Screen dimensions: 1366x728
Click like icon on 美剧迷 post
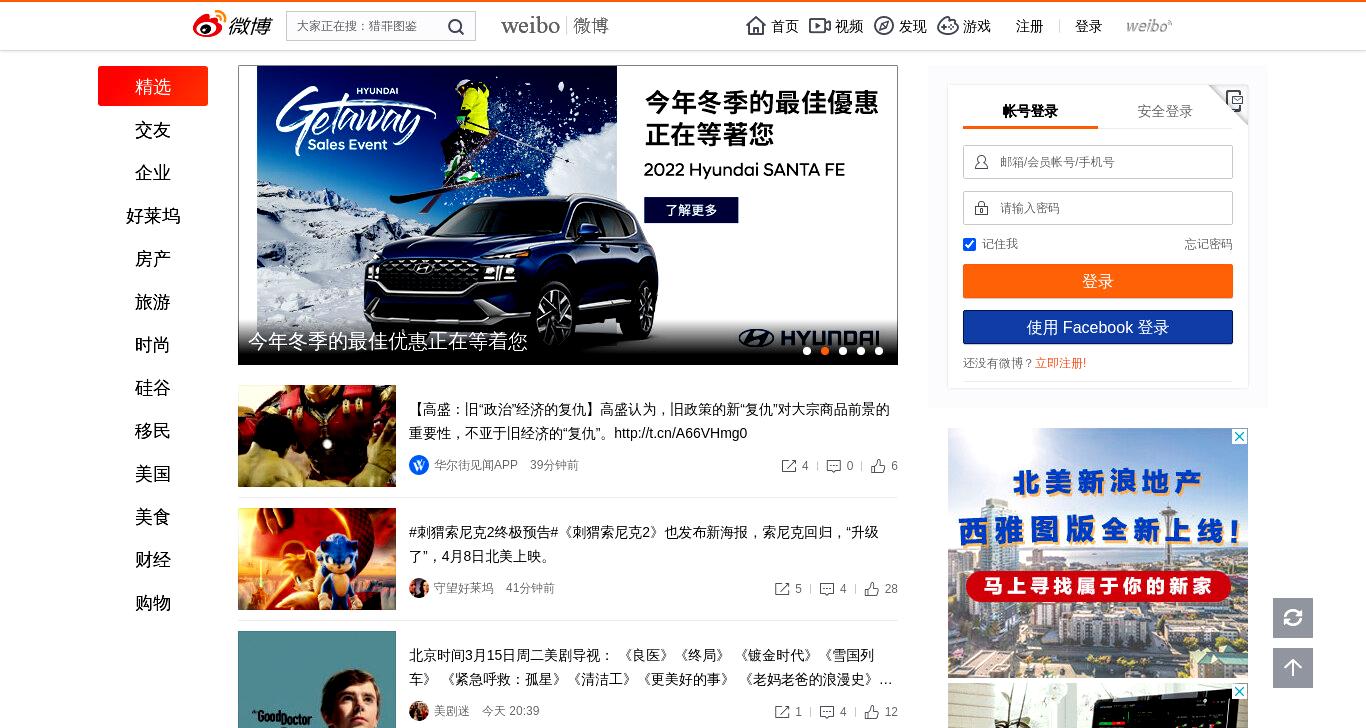click(x=872, y=712)
